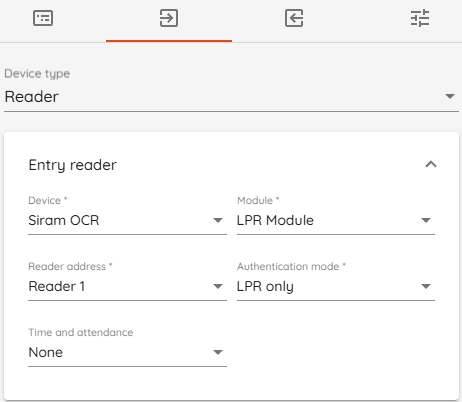
Task: Open the Module dropdown showing LPR Module
Action: pyautogui.click(x=336, y=220)
